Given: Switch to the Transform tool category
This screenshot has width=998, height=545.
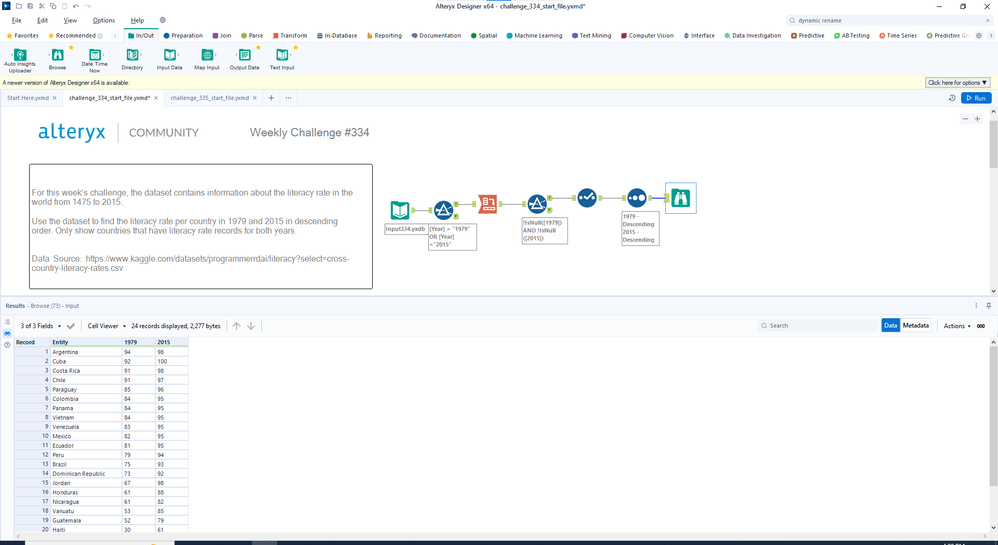Looking at the screenshot, I should tap(290, 36).
